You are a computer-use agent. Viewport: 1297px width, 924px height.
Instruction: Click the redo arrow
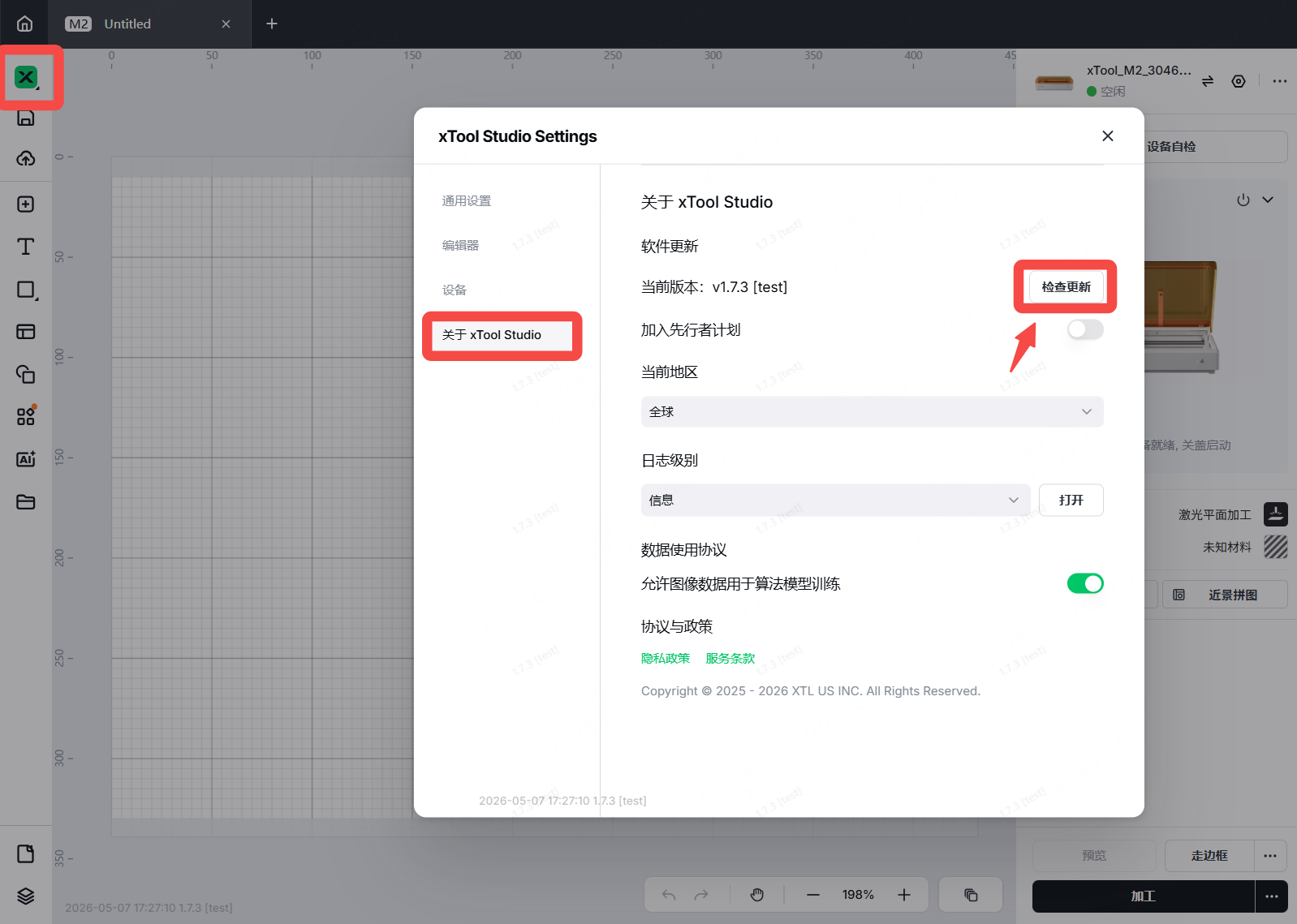click(701, 895)
